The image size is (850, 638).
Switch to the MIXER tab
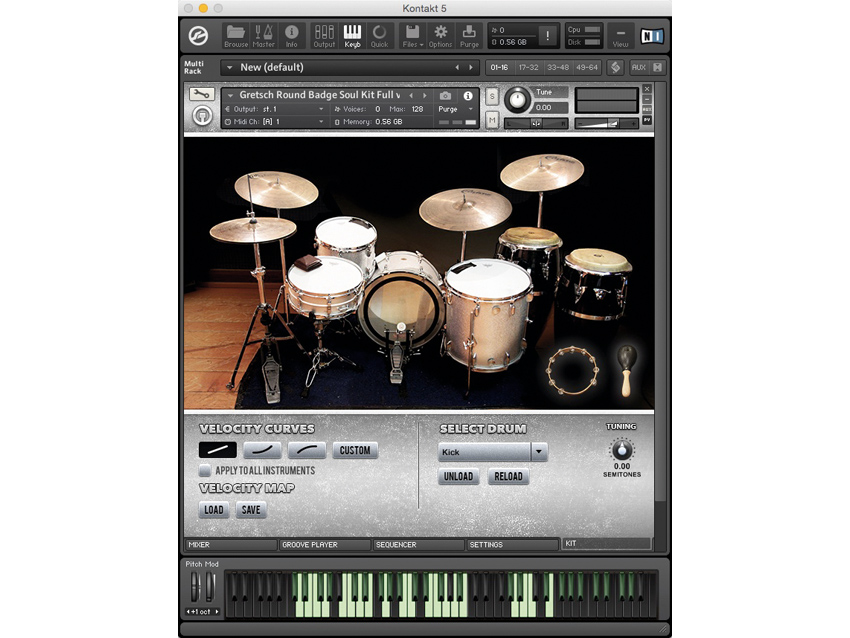[231, 545]
